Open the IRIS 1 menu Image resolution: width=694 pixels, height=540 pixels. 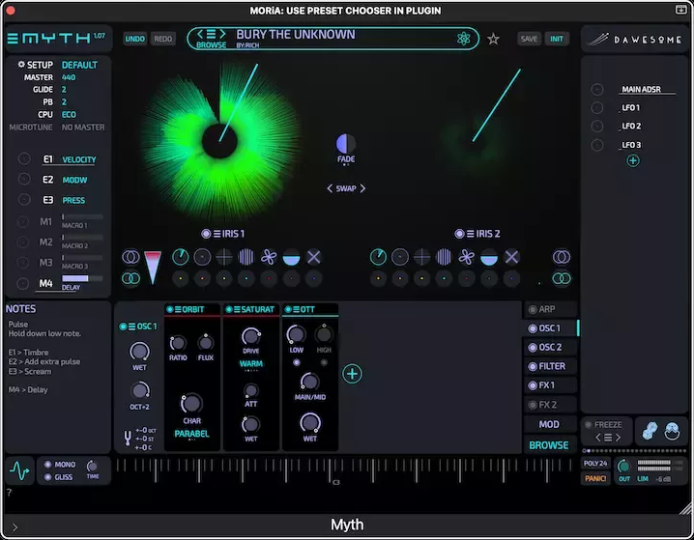click(x=217, y=234)
